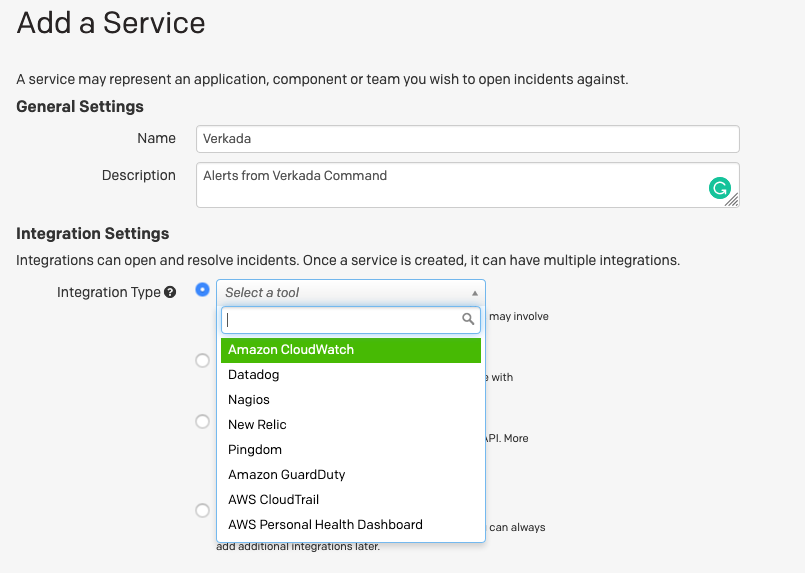Pick Pingdom from the tool list
This screenshot has width=805, height=573.
click(x=351, y=450)
